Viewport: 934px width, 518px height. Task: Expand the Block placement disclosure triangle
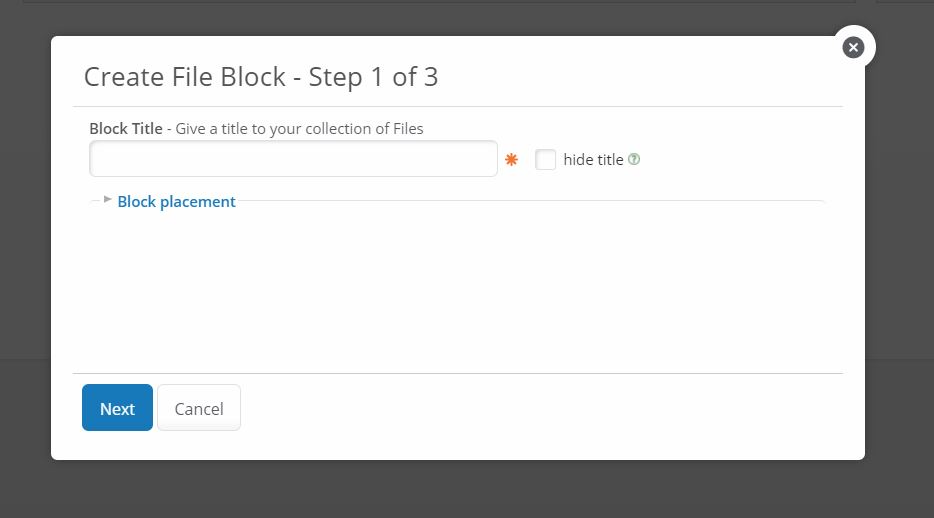108,199
